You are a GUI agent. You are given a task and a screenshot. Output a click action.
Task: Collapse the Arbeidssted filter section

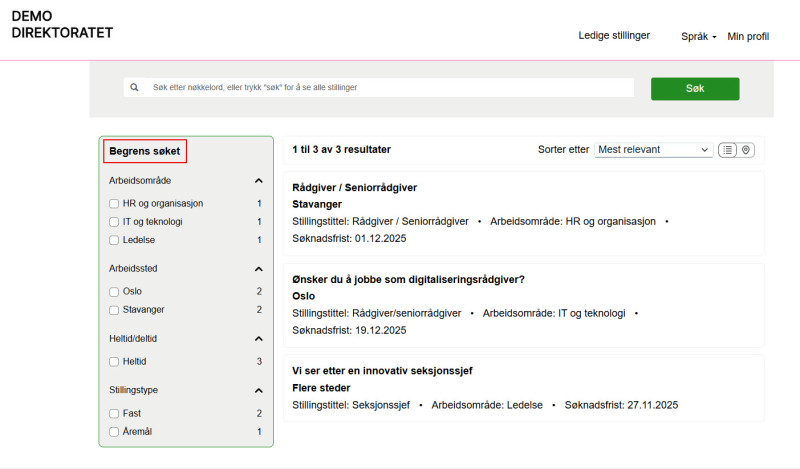tap(259, 269)
